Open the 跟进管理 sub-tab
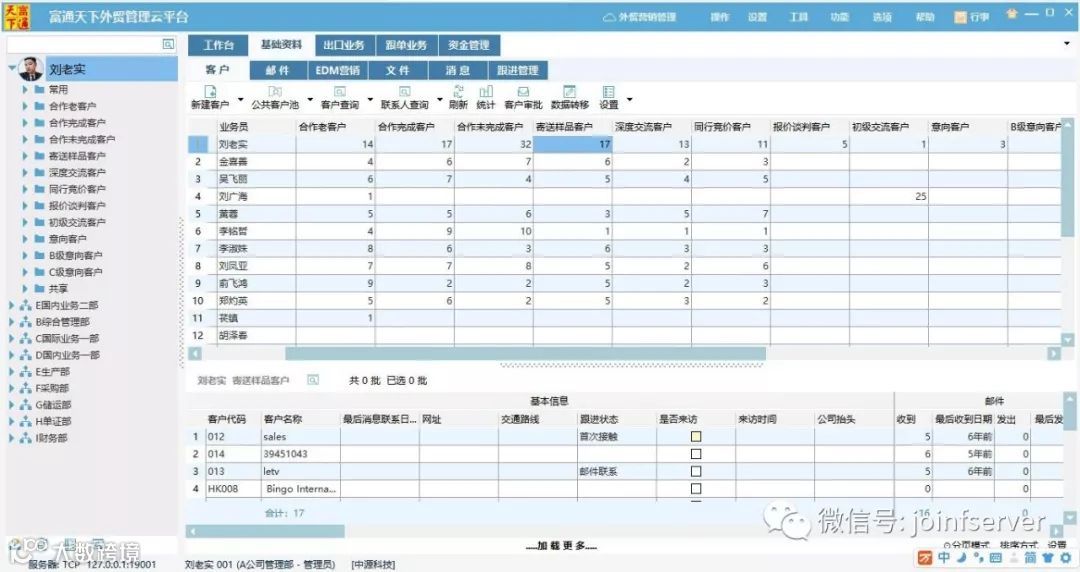The image size is (1080, 572). click(x=518, y=70)
